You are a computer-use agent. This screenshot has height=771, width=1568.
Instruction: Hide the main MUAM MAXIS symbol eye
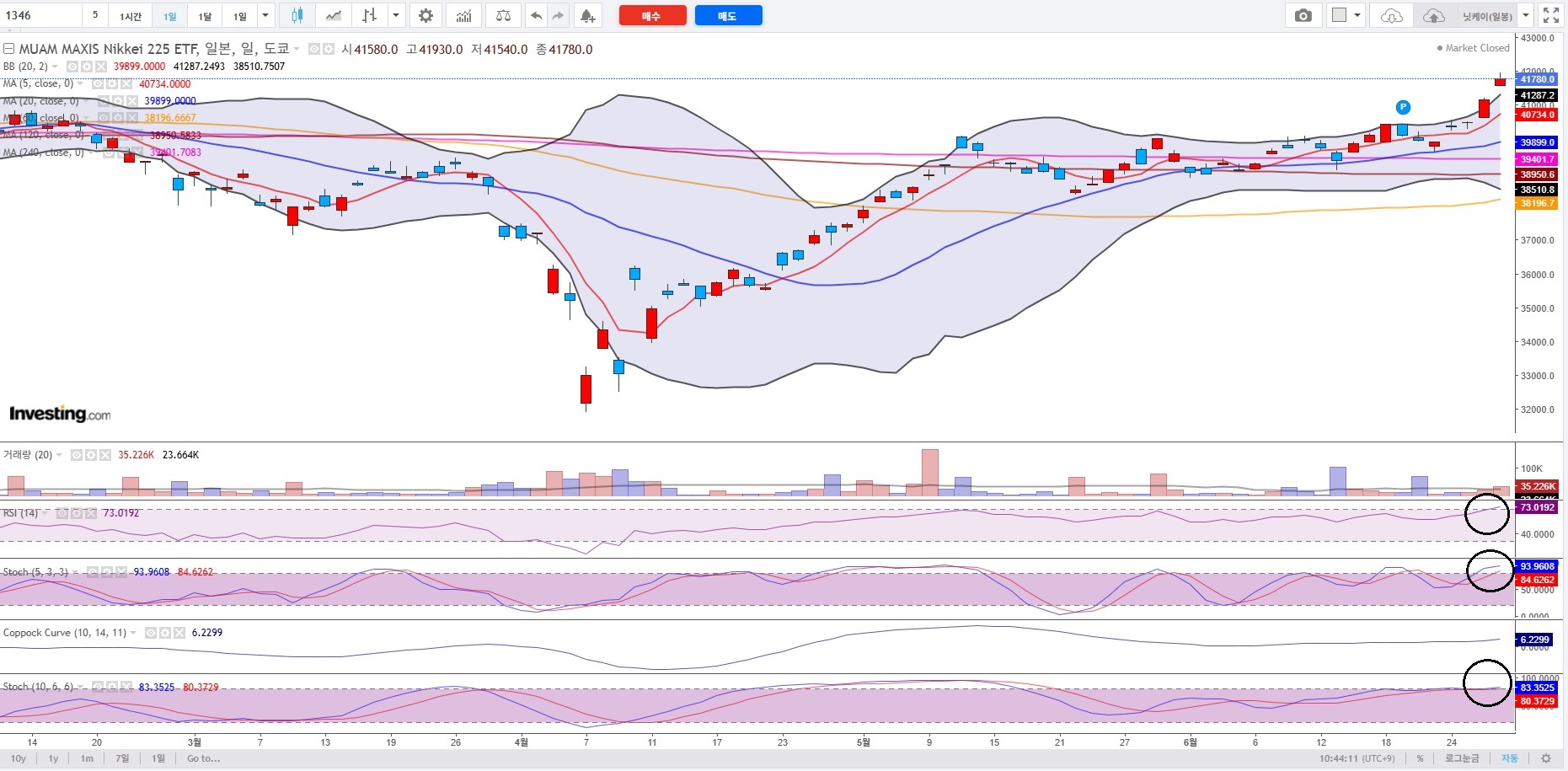[x=314, y=49]
